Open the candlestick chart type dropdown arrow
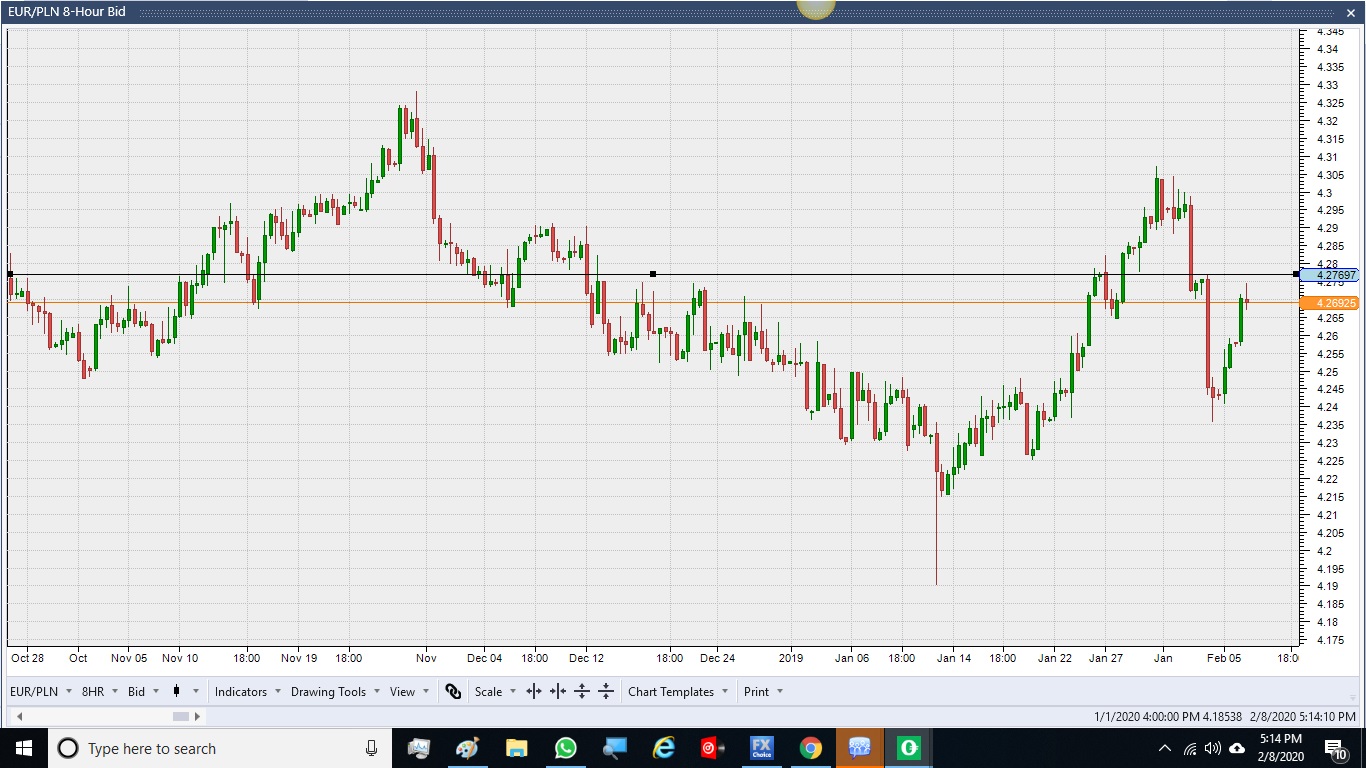 [x=196, y=691]
